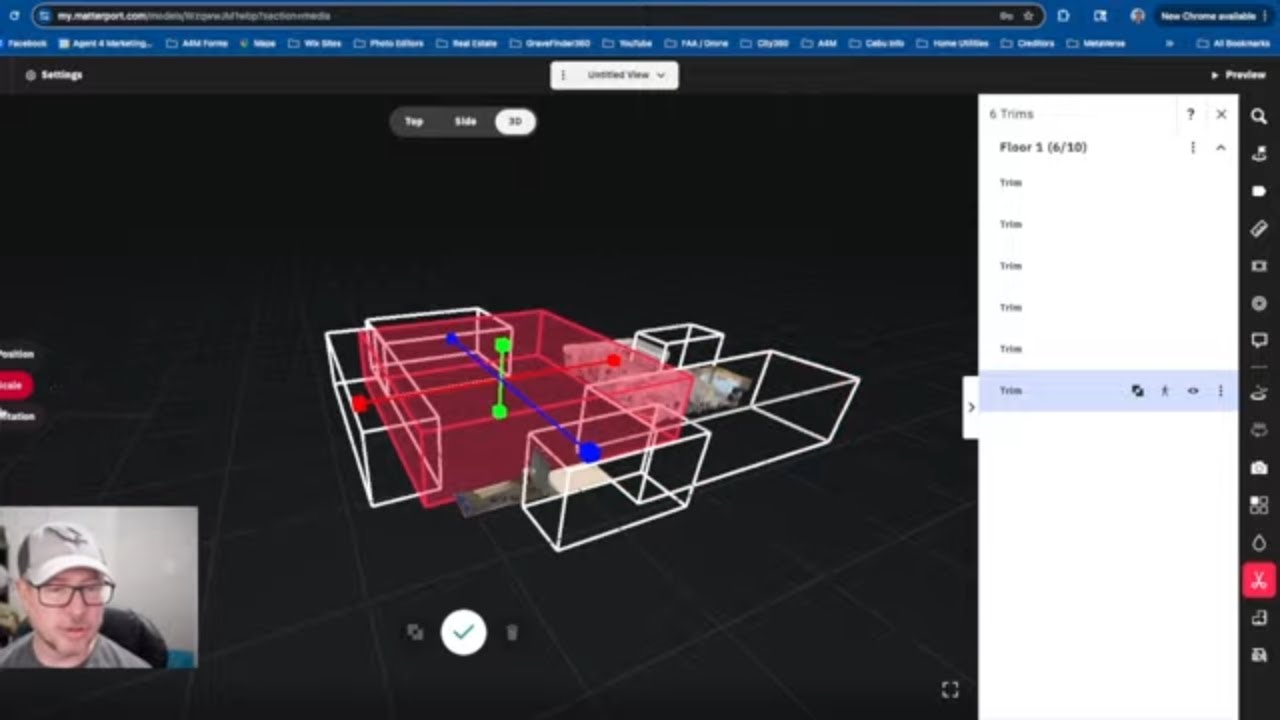This screenshot has height=720, width=1280.
Task: Select the Scale transform mode
Action: click(14, 385)
